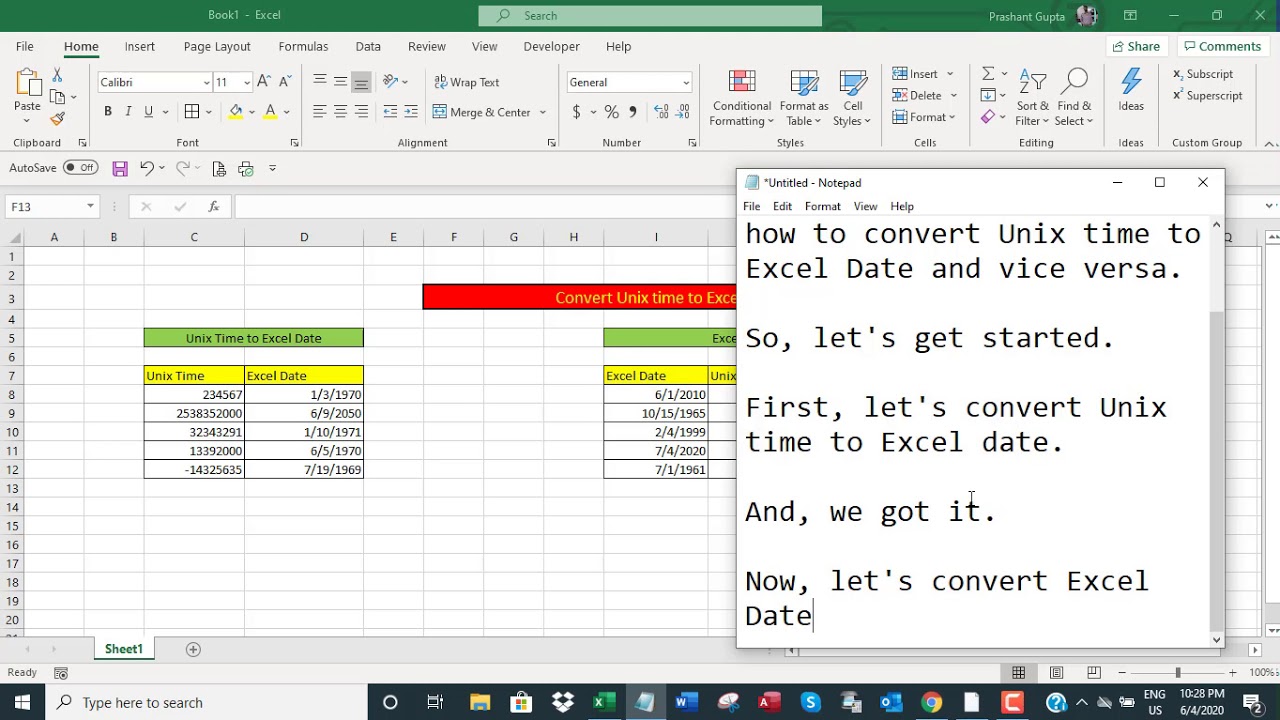Viewport: 1280px width, 720px height.
Task: Switch to the Insert ribbon tab
Action: [140, 46]
